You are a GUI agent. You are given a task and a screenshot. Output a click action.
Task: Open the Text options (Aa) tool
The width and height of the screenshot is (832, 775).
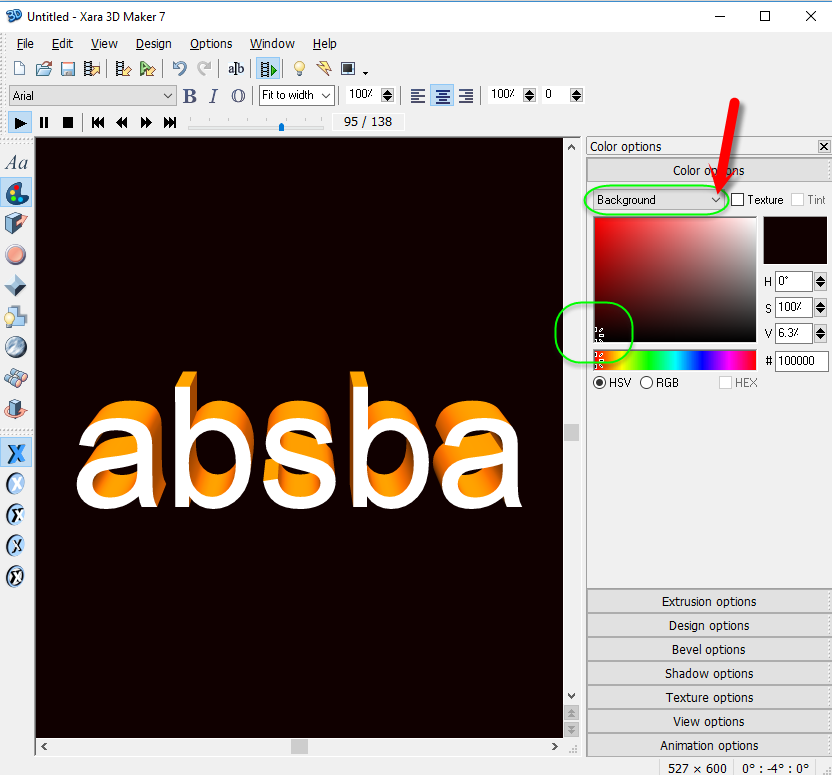coord(17,163)
